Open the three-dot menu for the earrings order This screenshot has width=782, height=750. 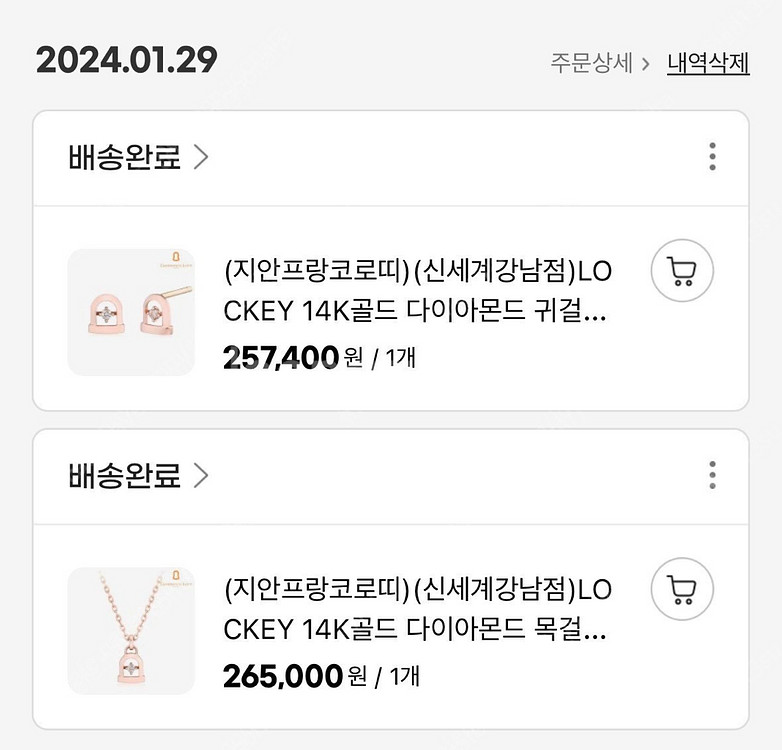[712, 157]
